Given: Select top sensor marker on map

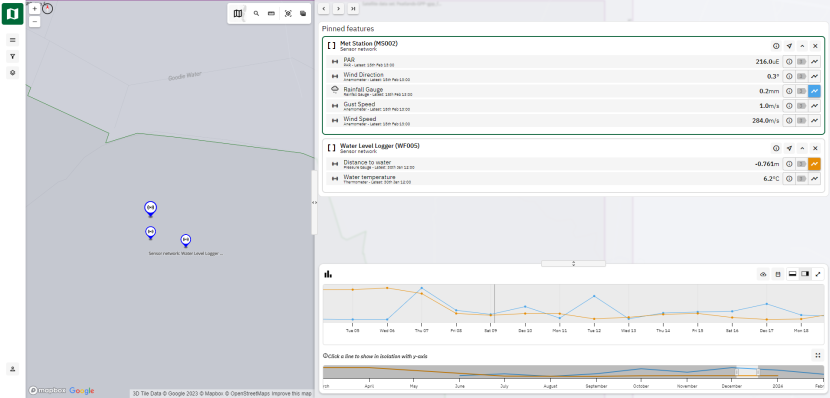Looking at the screenshot, I should point(150,209).
